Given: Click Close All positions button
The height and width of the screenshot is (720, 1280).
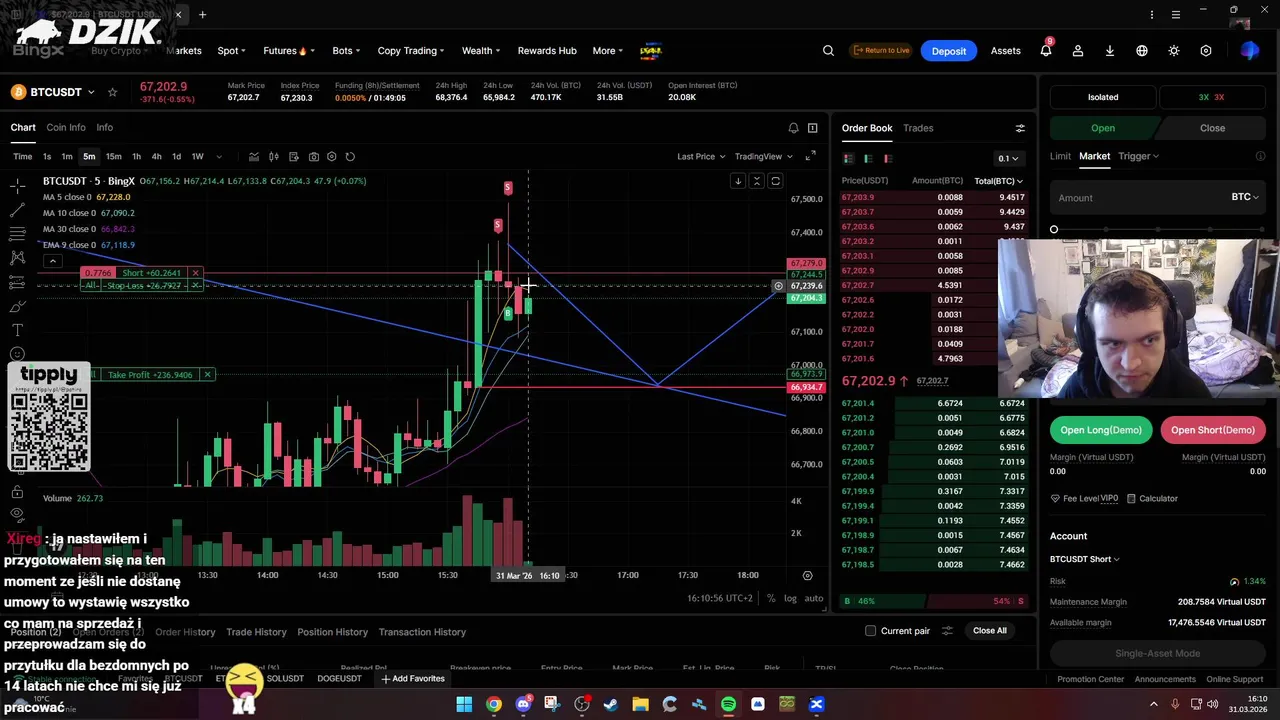Looking at the screenshot, I should coord(990,631).
